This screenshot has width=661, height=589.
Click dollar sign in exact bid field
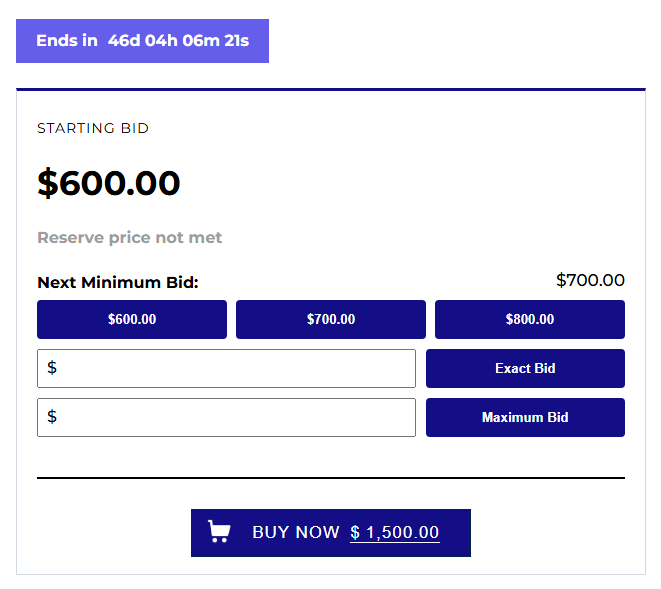click(52, 368)
